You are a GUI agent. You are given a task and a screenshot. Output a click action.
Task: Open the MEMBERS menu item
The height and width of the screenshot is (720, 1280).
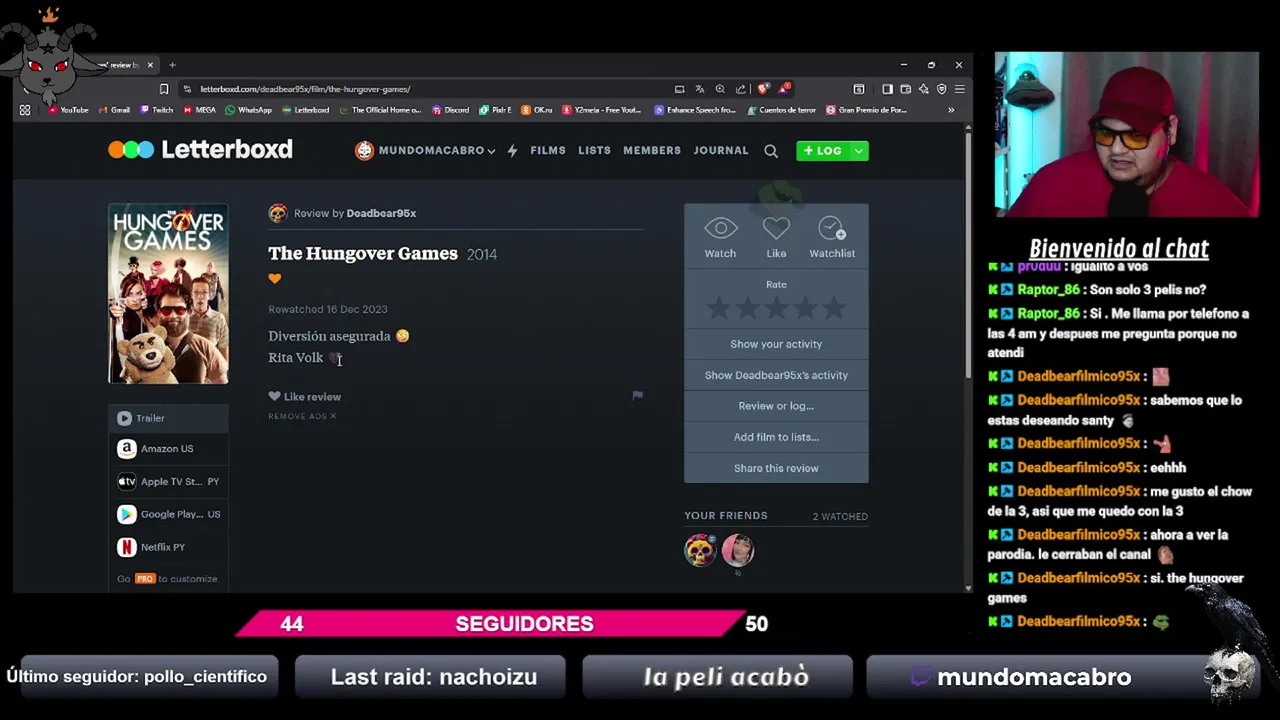click(x=652, y=150)
